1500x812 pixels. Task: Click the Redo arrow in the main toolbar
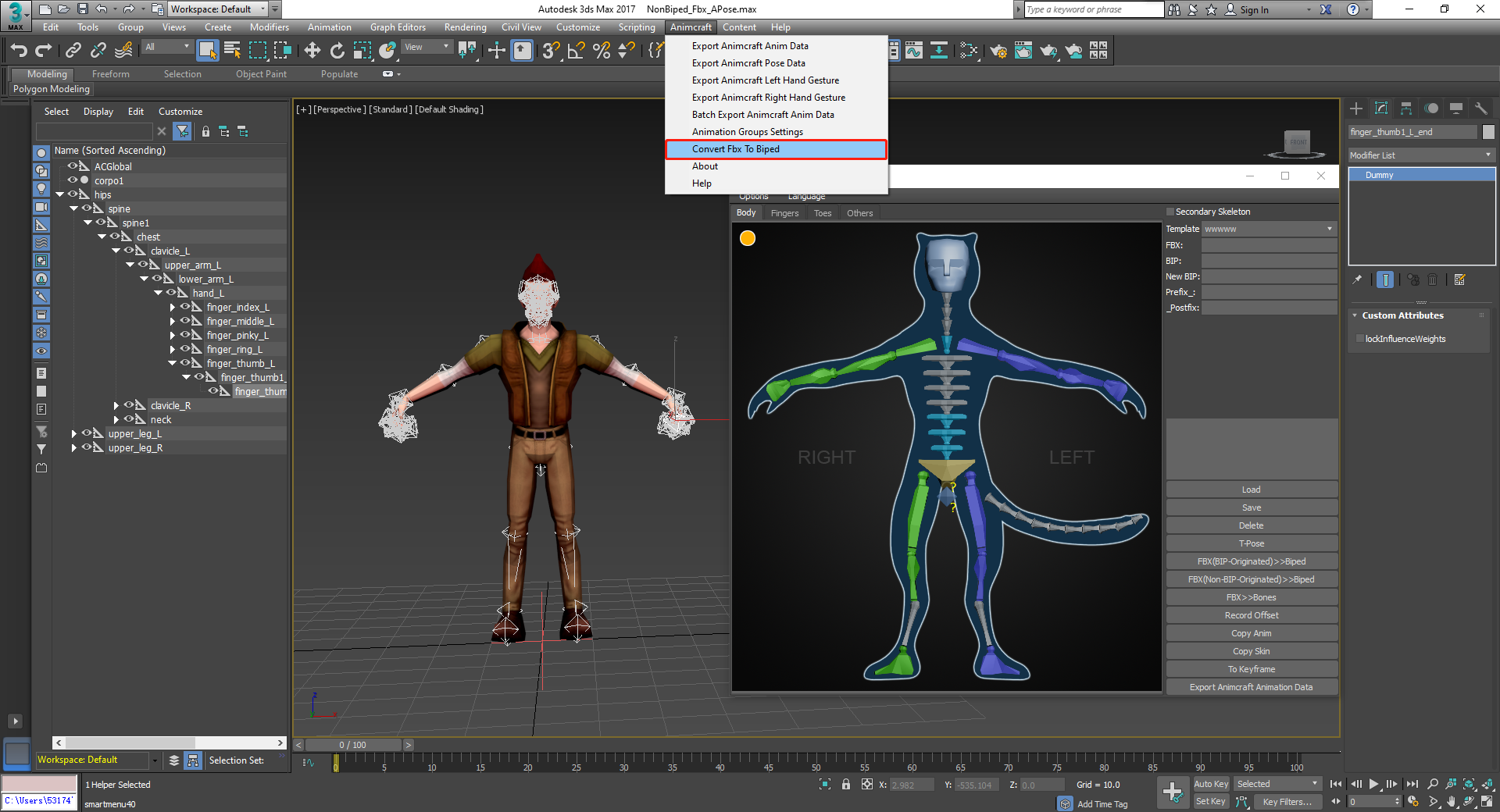[x=44, y=51]
